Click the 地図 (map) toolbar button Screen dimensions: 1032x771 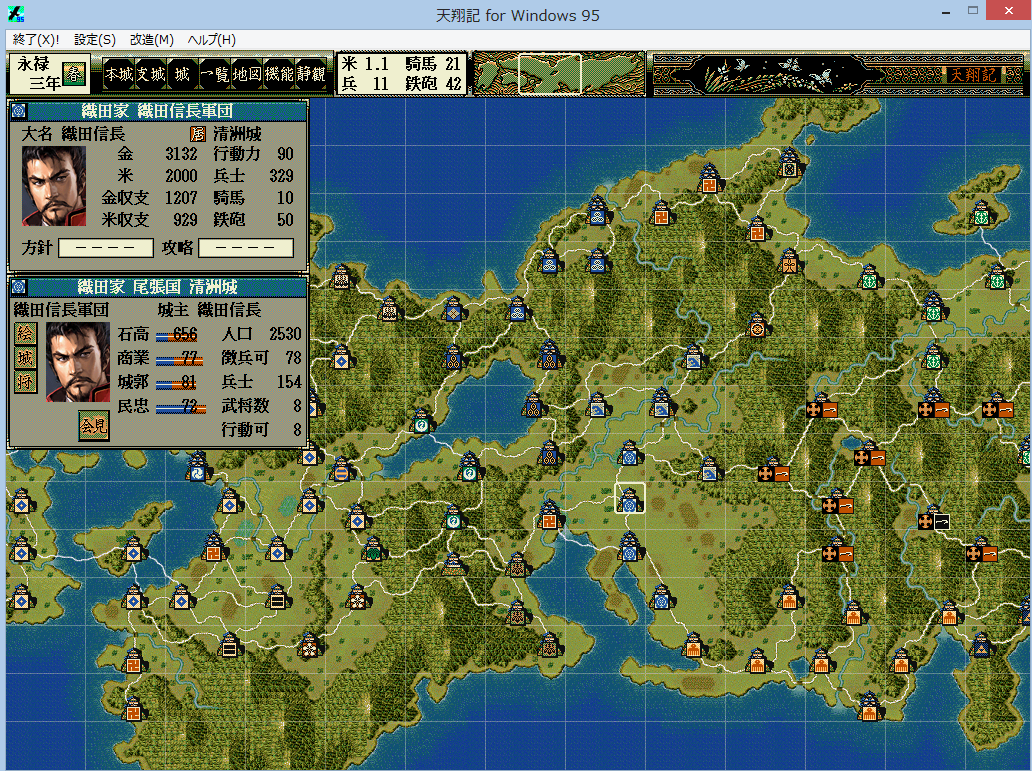tap(247, 74)
